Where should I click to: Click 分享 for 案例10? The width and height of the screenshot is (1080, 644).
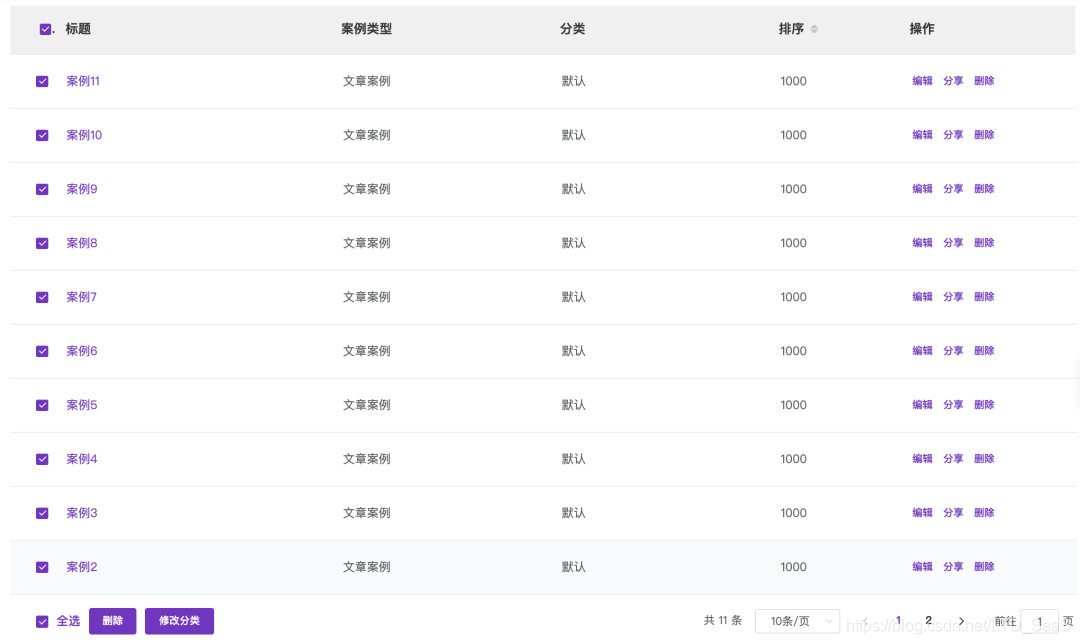point(953,134)
